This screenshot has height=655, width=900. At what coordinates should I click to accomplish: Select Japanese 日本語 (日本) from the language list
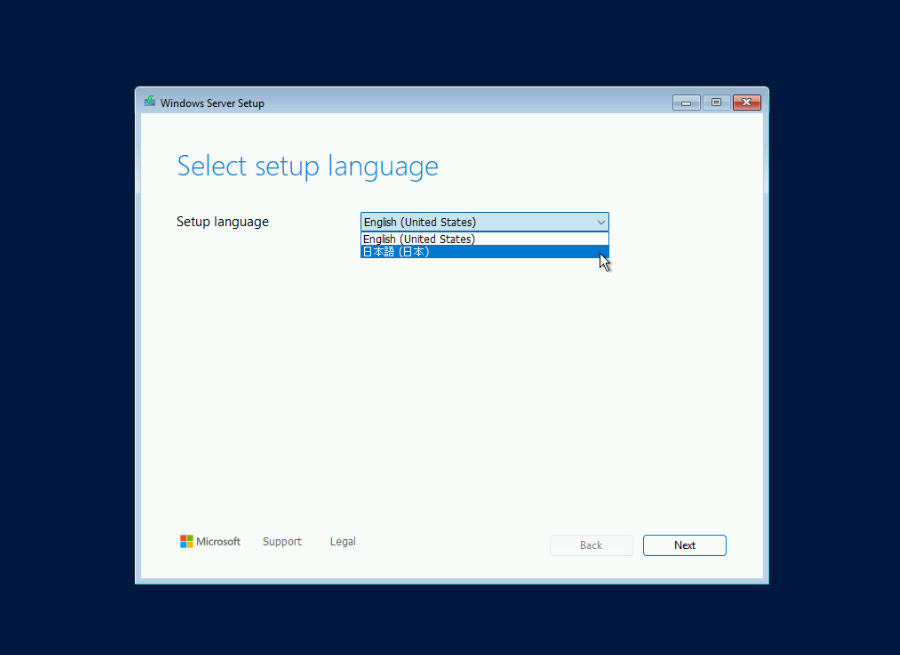click(x=484, y=251)
